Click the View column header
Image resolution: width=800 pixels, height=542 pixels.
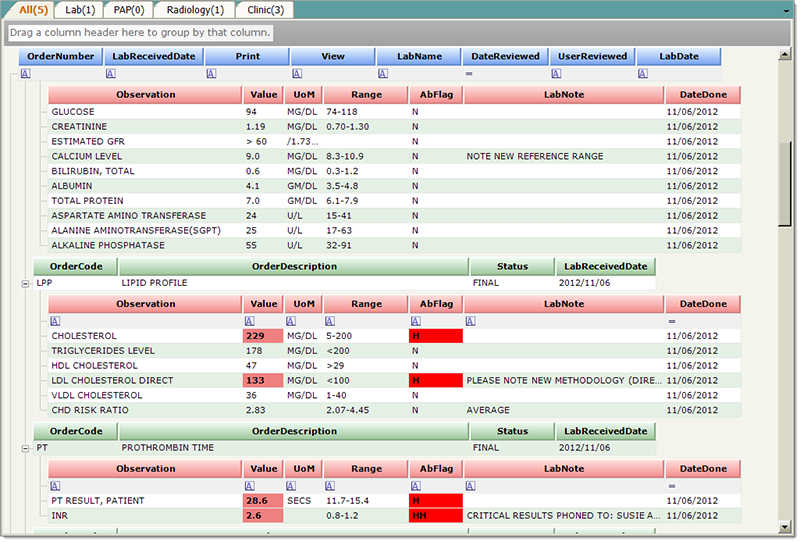pyautogui.click(x=333, y=56)
